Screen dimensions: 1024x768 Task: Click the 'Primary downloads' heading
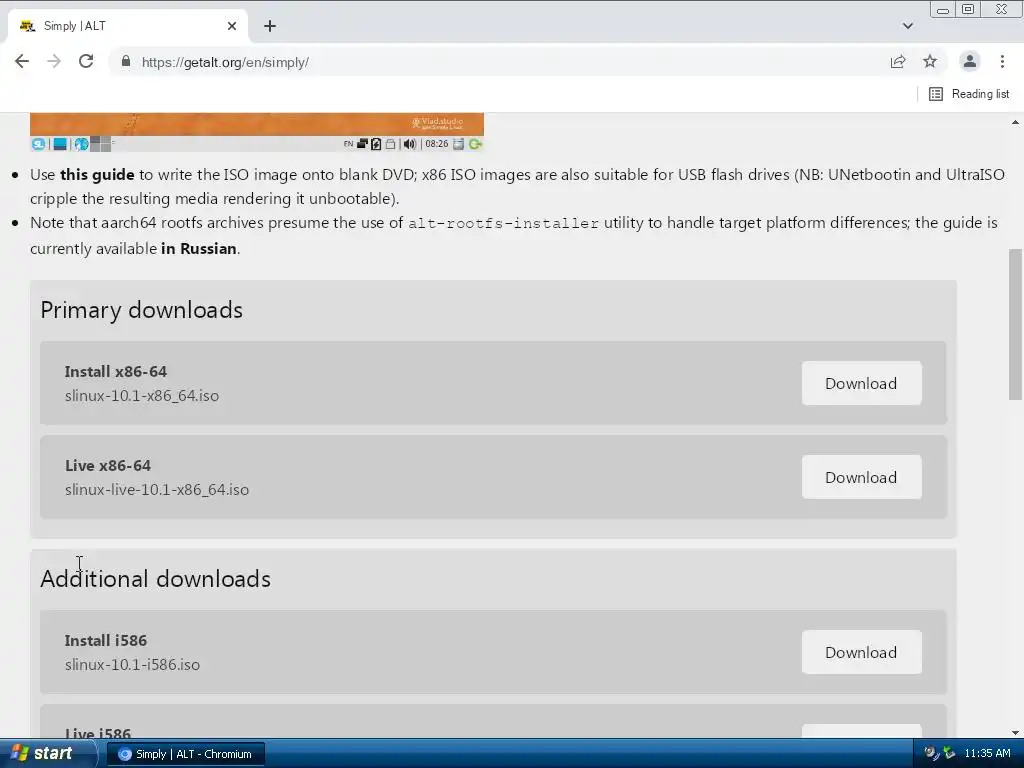(x=142, y=310)
